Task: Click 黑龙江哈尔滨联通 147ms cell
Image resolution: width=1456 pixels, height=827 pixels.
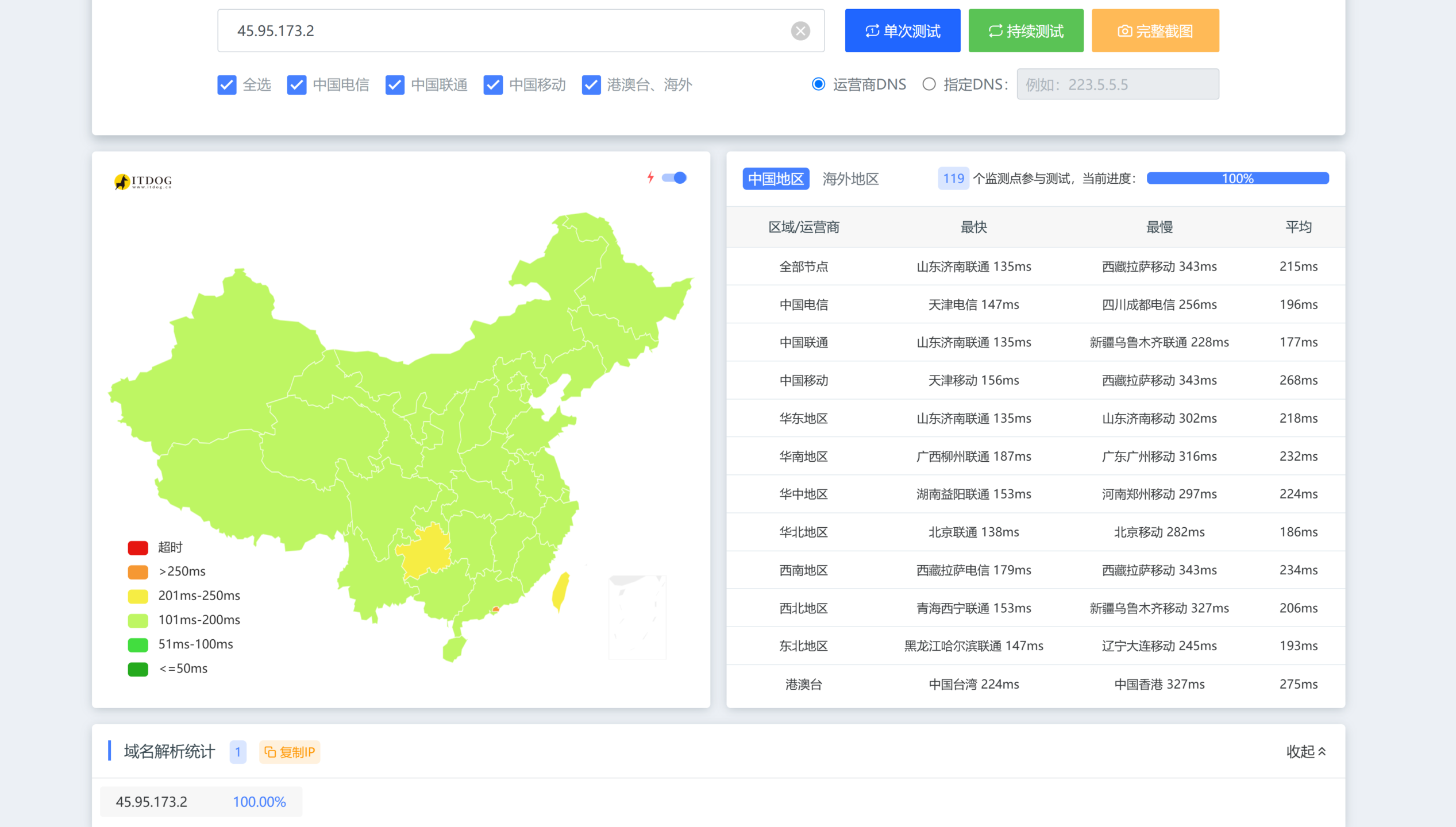Action: click(973, 646)
